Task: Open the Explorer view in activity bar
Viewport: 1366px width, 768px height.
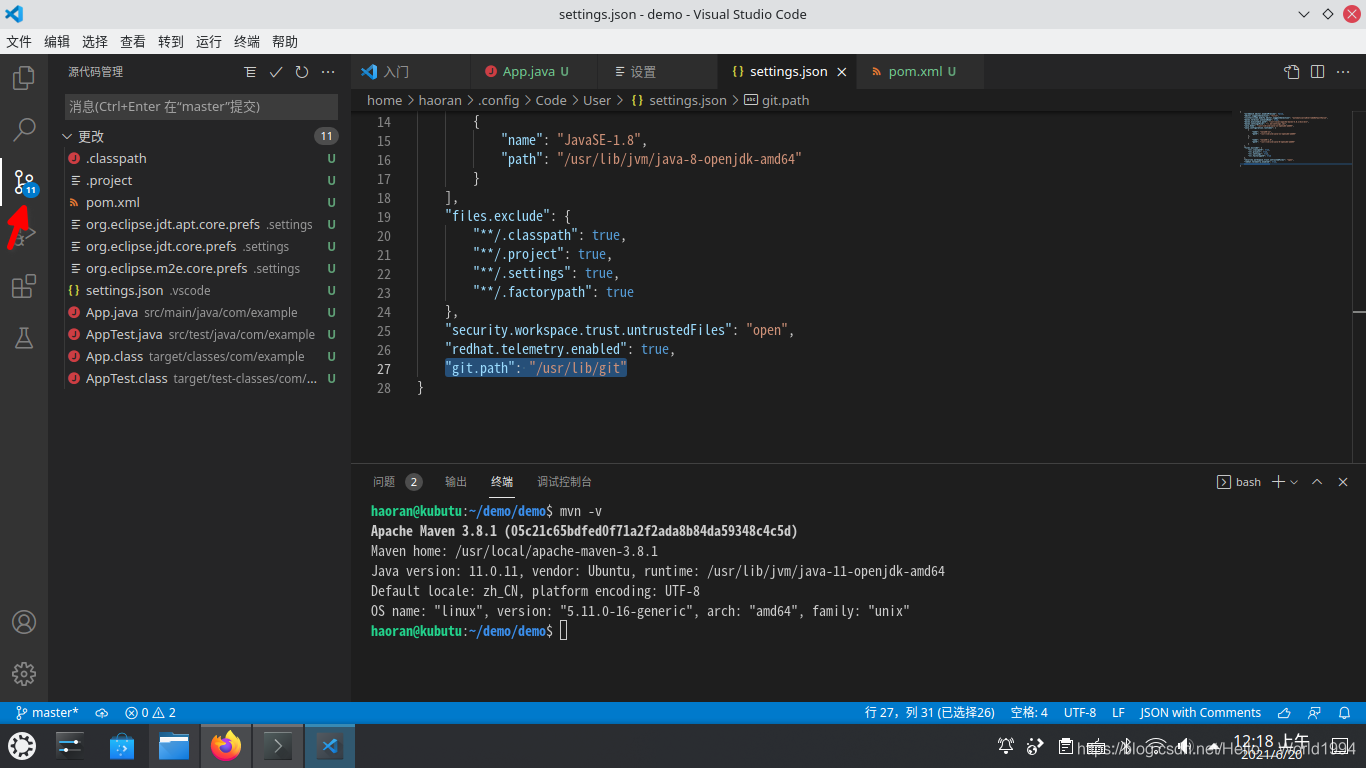Action: 24,78
